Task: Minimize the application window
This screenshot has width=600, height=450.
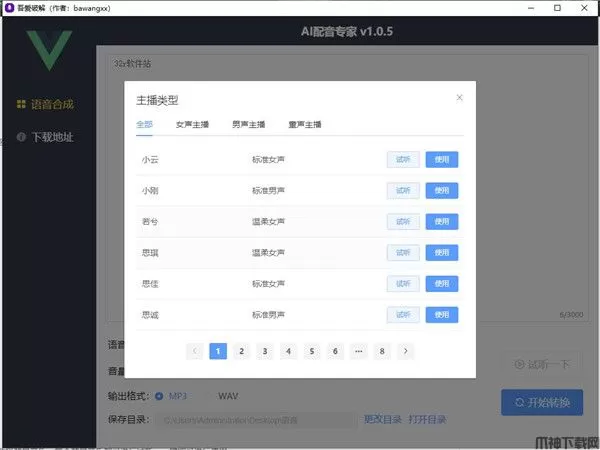Action: (531, 8)
